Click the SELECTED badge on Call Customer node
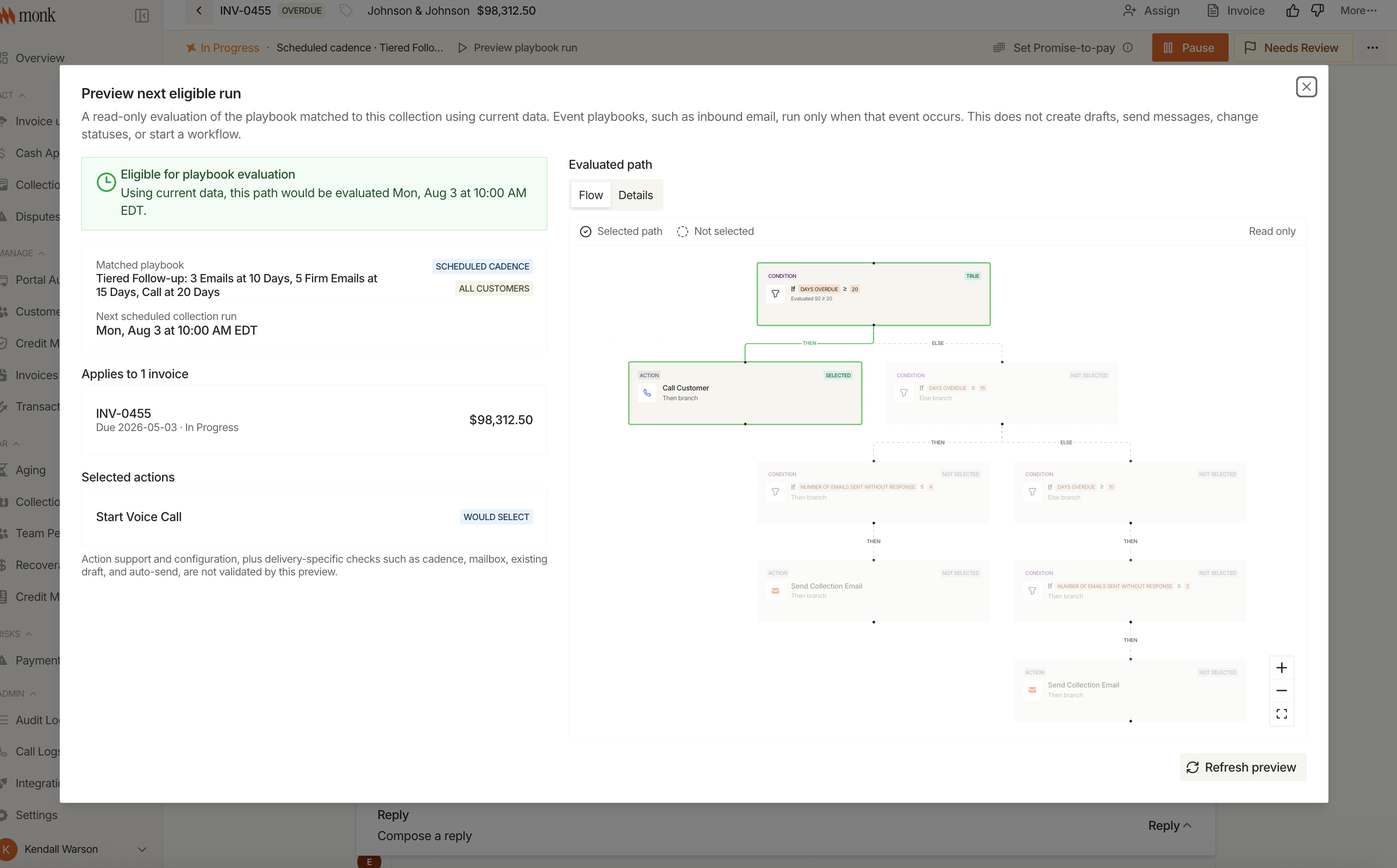Viewport: 1397px width, 868px height. tap(838, 375)
